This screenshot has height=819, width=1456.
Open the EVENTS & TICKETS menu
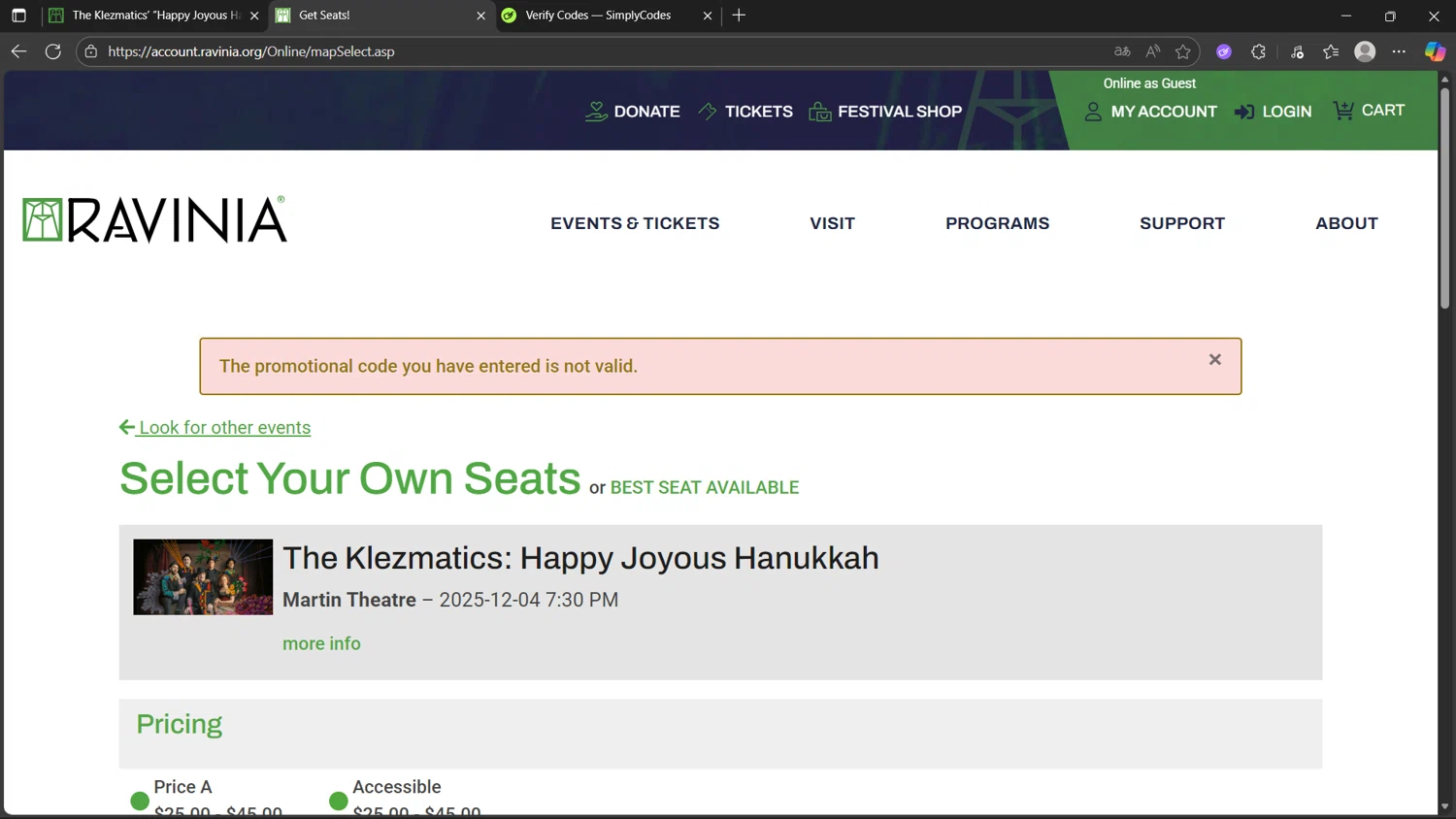[x=635, y=223]
